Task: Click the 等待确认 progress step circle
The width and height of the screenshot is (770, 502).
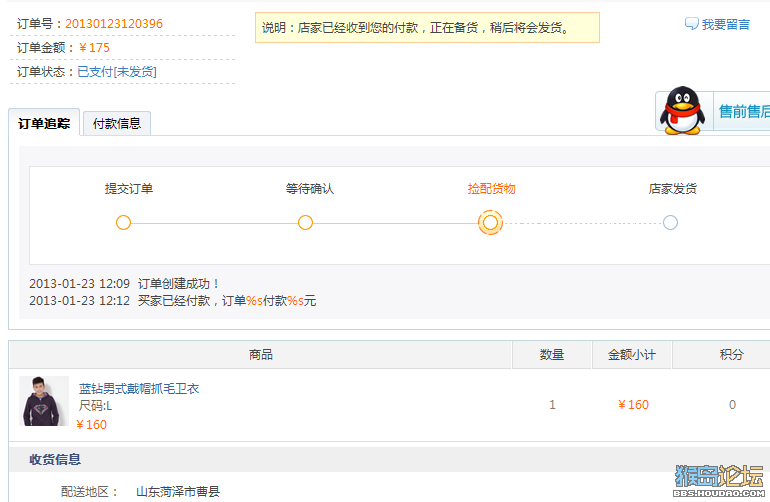Action: click(x=305, y=223)
